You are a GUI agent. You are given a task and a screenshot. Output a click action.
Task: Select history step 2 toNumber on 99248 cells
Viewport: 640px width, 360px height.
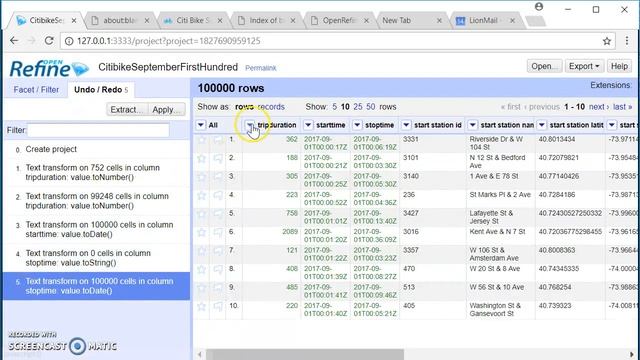(96, 201)
